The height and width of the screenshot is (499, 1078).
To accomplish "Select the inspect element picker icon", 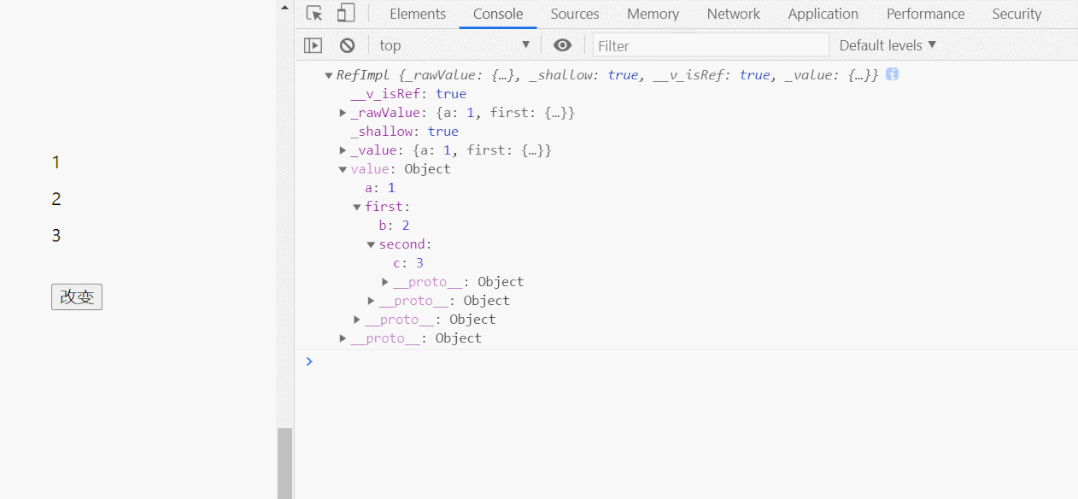I will coord(314,14).
